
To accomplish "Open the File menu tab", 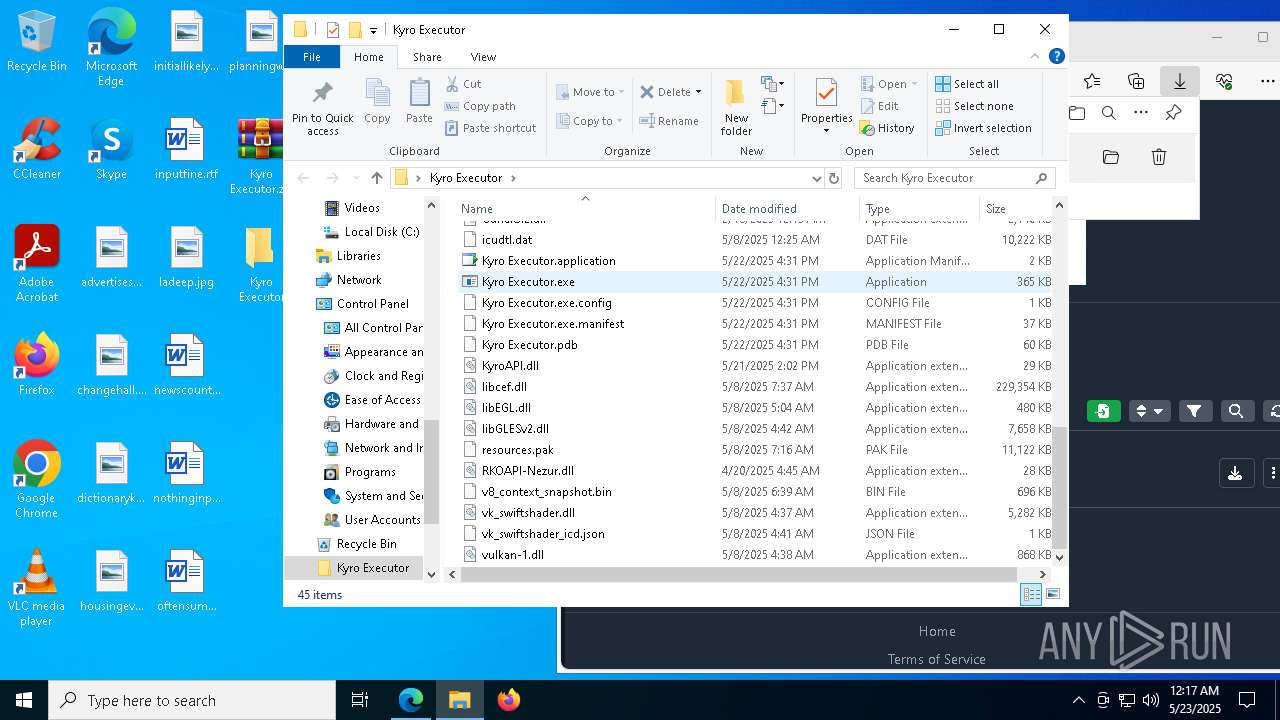I will click(x=312, y=57).
